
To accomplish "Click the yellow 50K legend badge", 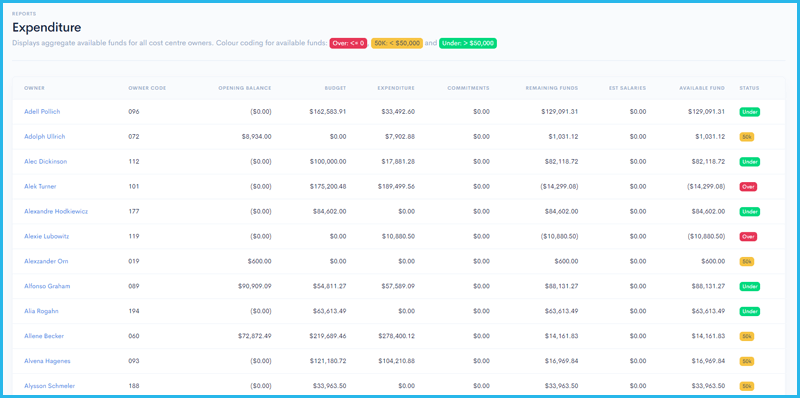I will coord(397,43).
